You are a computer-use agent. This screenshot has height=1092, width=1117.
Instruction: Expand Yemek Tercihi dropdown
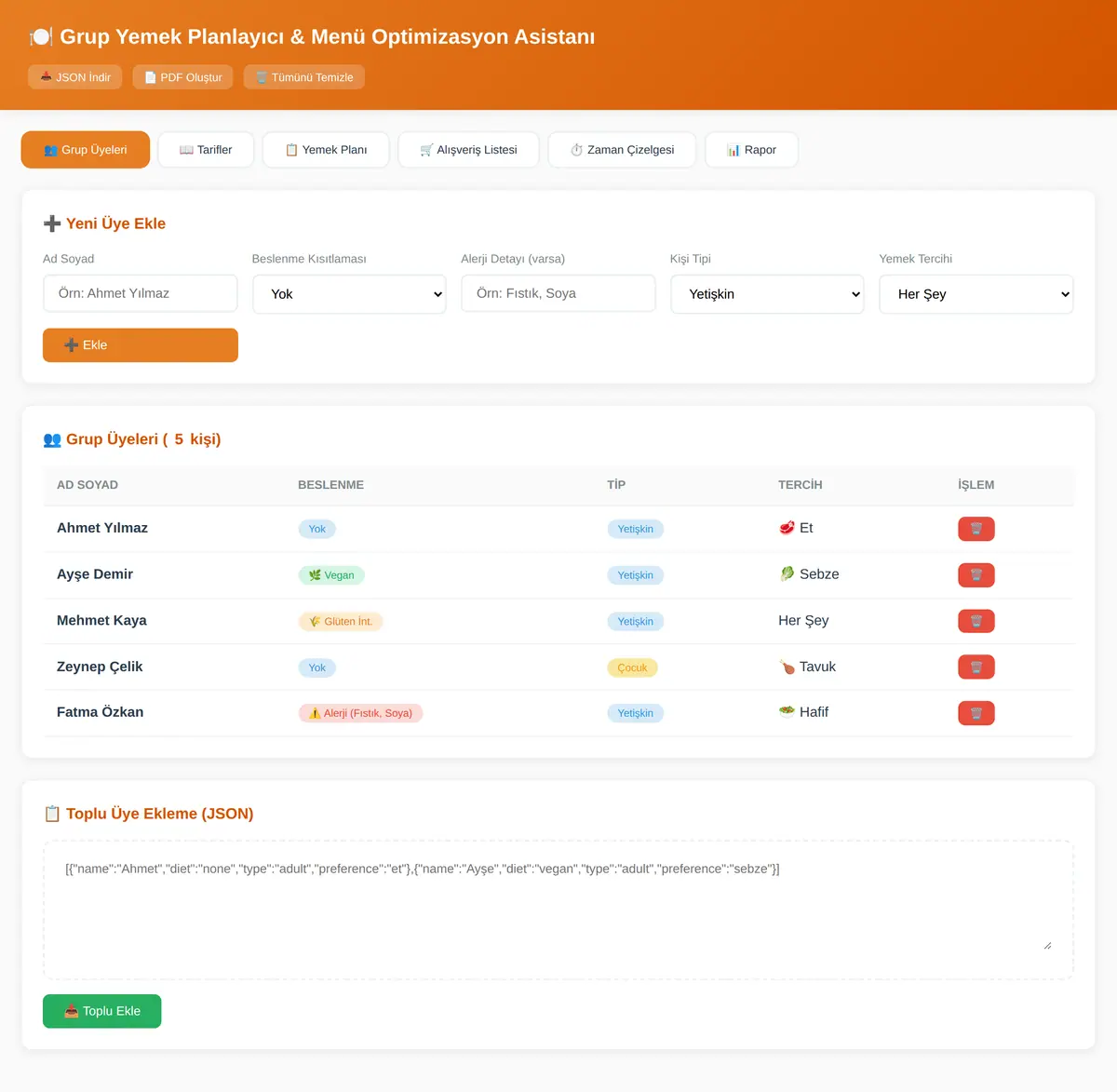point(976,294)
